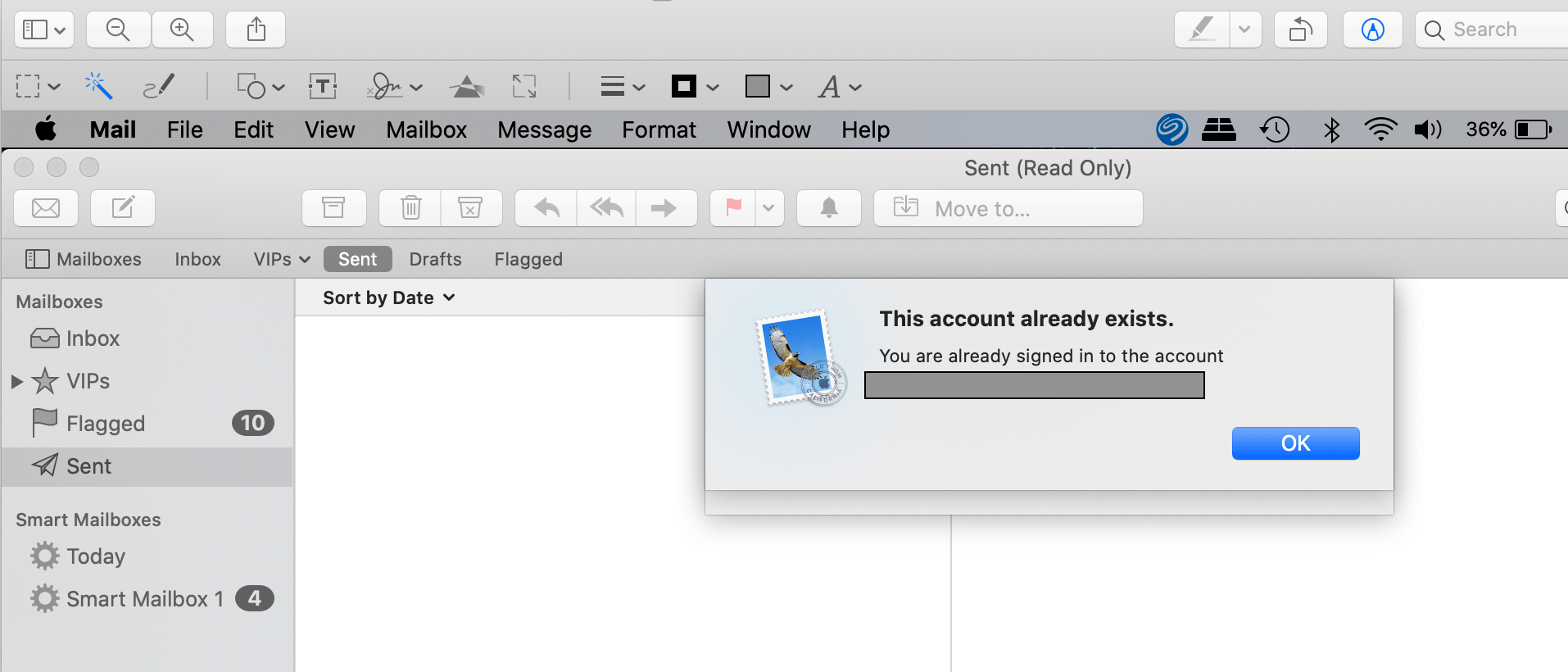Viewport: 1568px width, 672px height.
Task: Click the Time Machine menu bar icon
Action: [x=1275, y=129]
